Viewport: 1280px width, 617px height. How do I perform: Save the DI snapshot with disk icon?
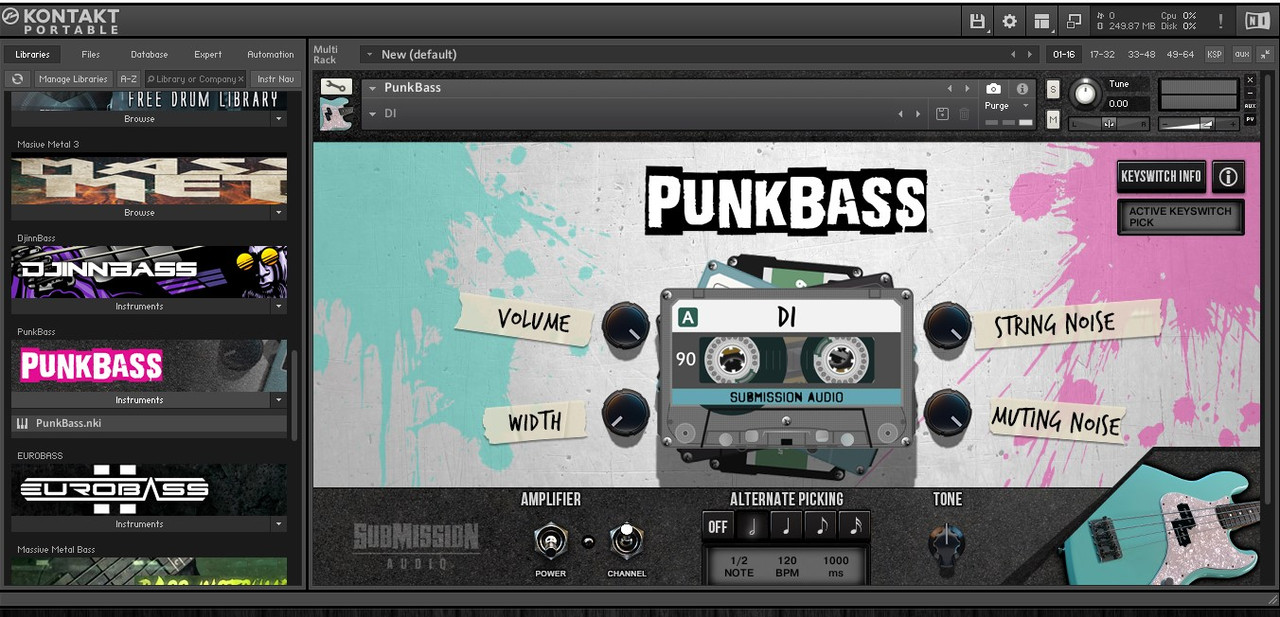point(942,114)
